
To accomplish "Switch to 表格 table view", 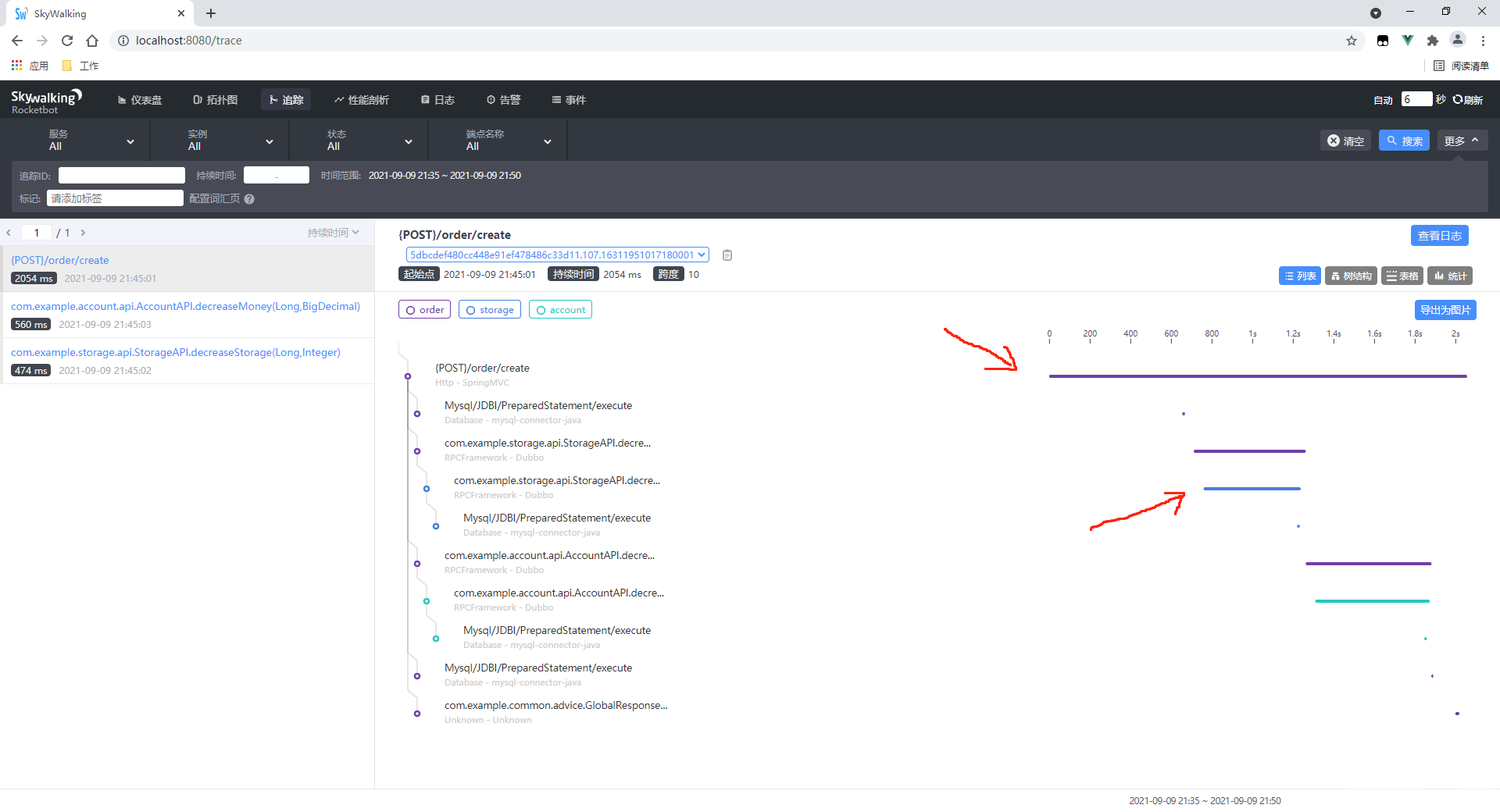I will pos(1402,276).
